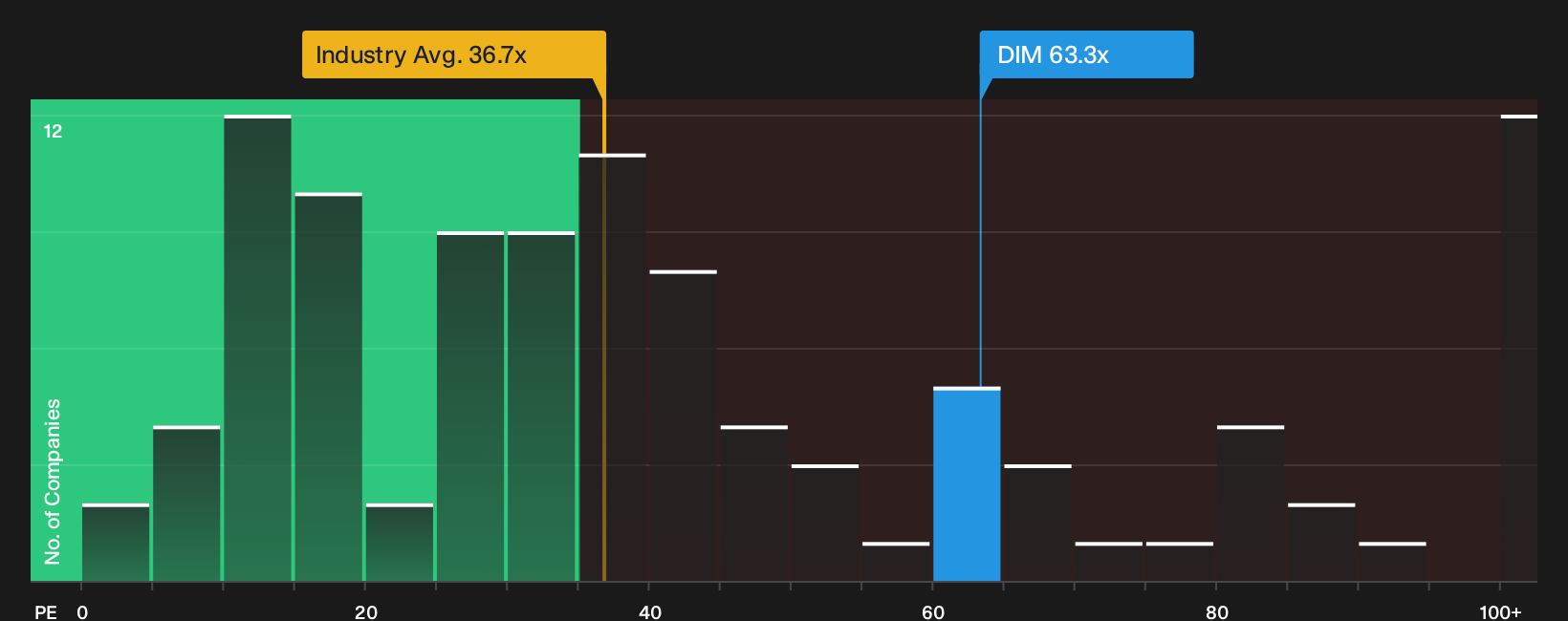Viewport: 1568px width, 621px height.
Task: Click the orange Industry Avg. vertical marker line
Action: (604, 330)
